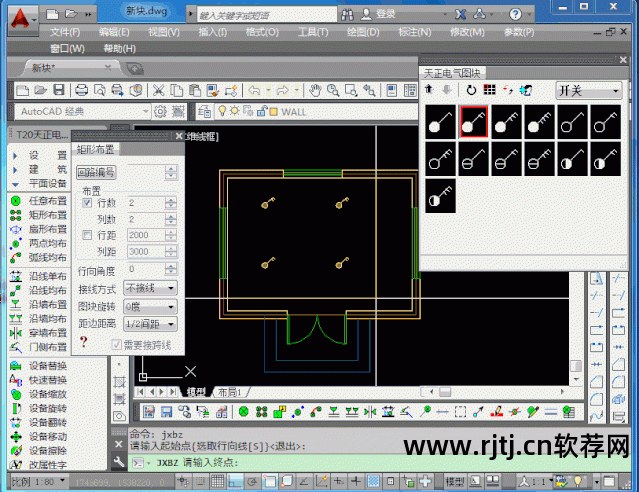The image size is (639, 492).
Task: Increase 行数 with the stepper arrows
Action: point(171,200)
